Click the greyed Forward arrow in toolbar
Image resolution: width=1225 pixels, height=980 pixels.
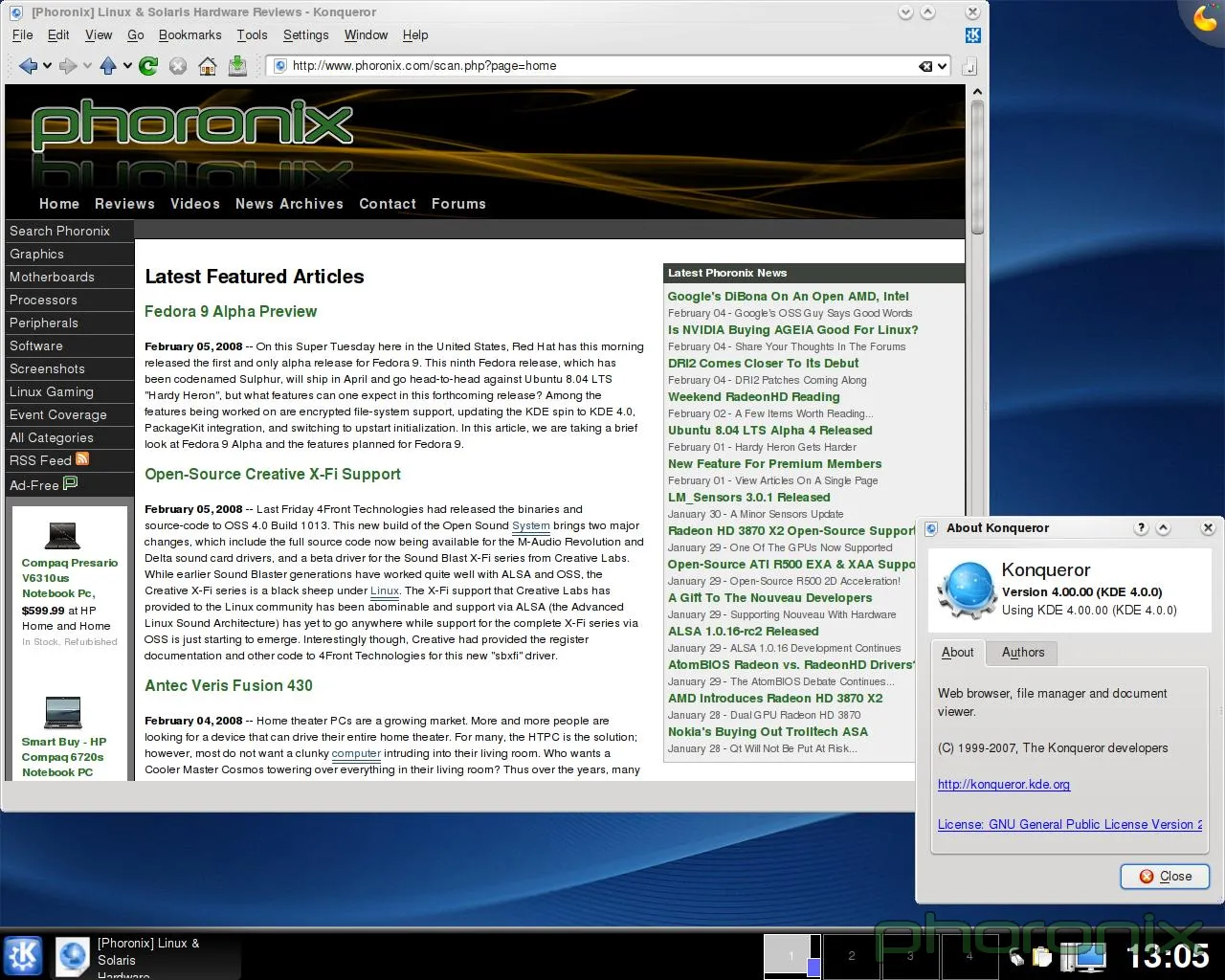point(67,66)
